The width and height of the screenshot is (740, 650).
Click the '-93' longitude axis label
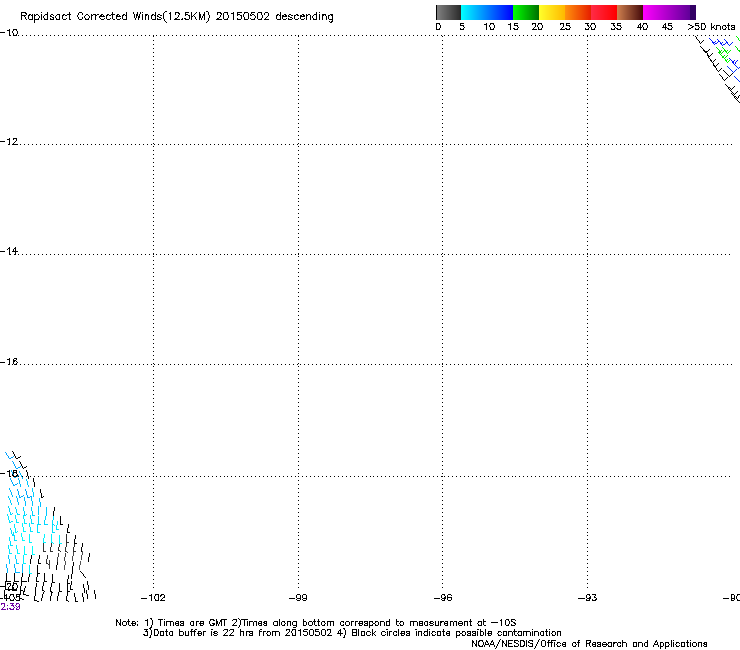click(588, 598)
